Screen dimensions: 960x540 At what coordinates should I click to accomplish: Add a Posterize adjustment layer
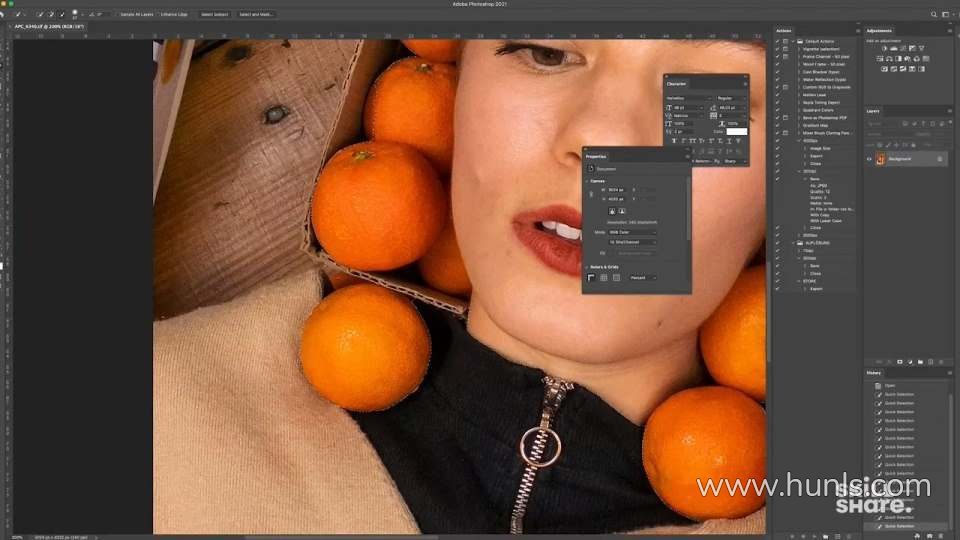coord(893,69)
